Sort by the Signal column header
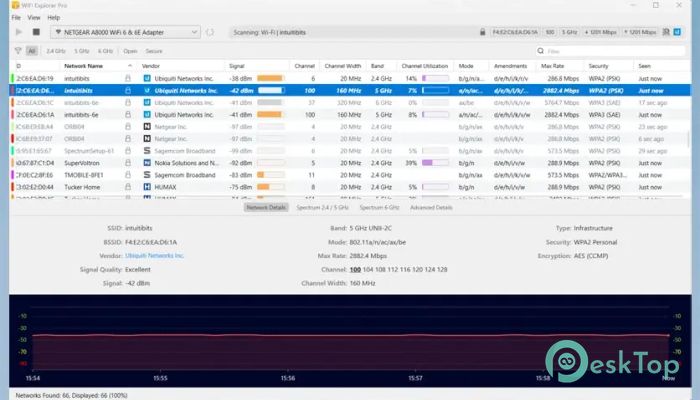The width and height of the screenshot is (700, 400). (237, 66)
